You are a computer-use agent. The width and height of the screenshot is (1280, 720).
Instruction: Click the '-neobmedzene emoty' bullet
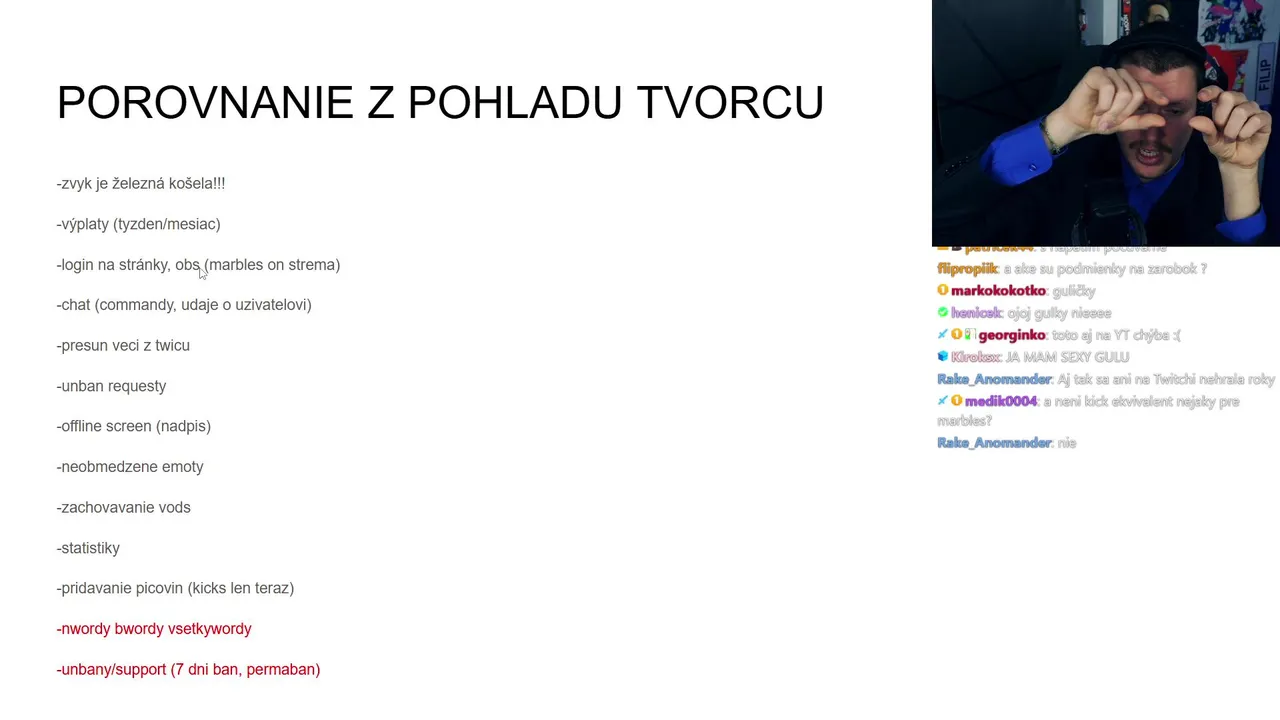130,467
